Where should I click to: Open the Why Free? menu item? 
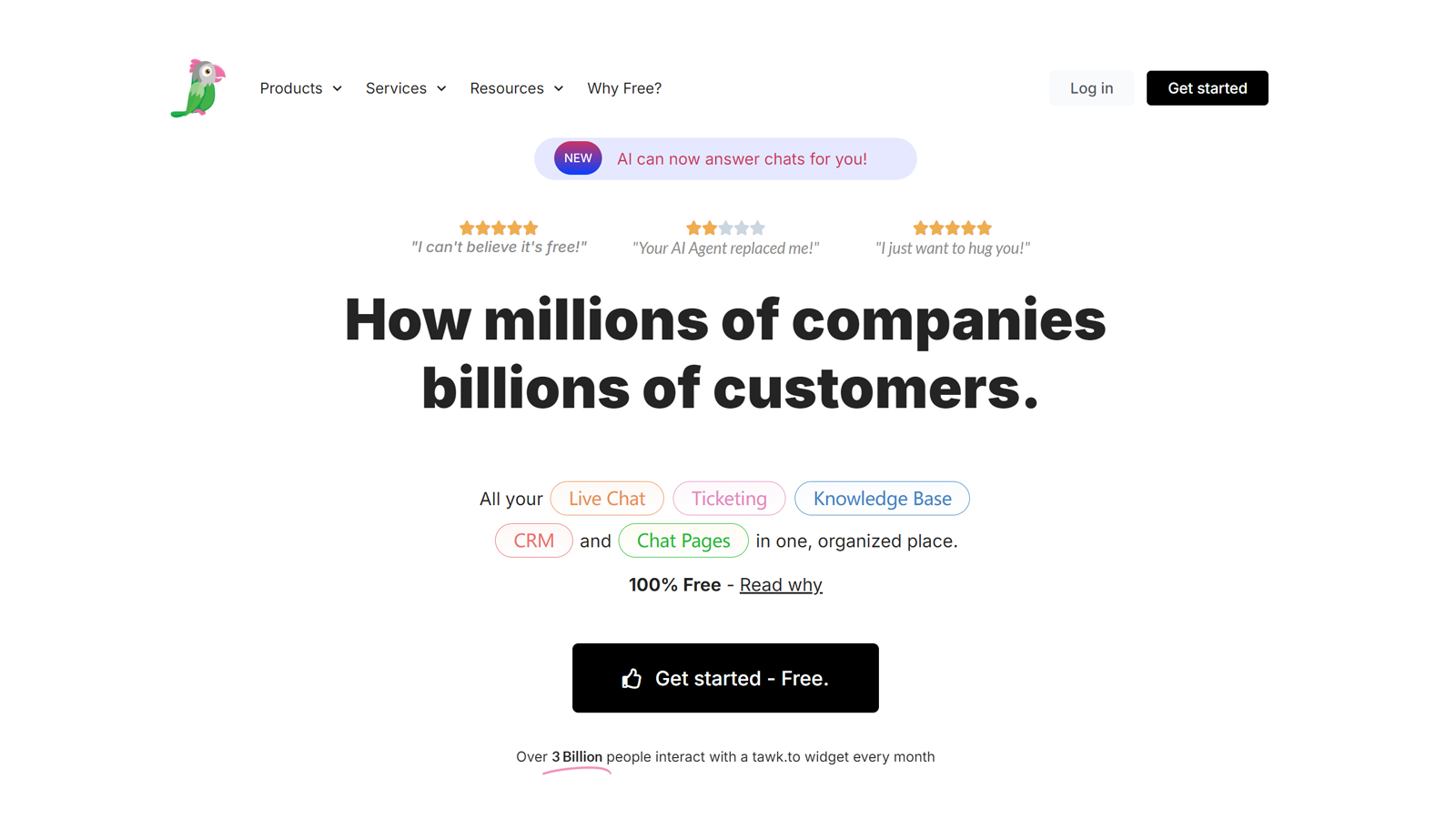(x=624, y=88)
